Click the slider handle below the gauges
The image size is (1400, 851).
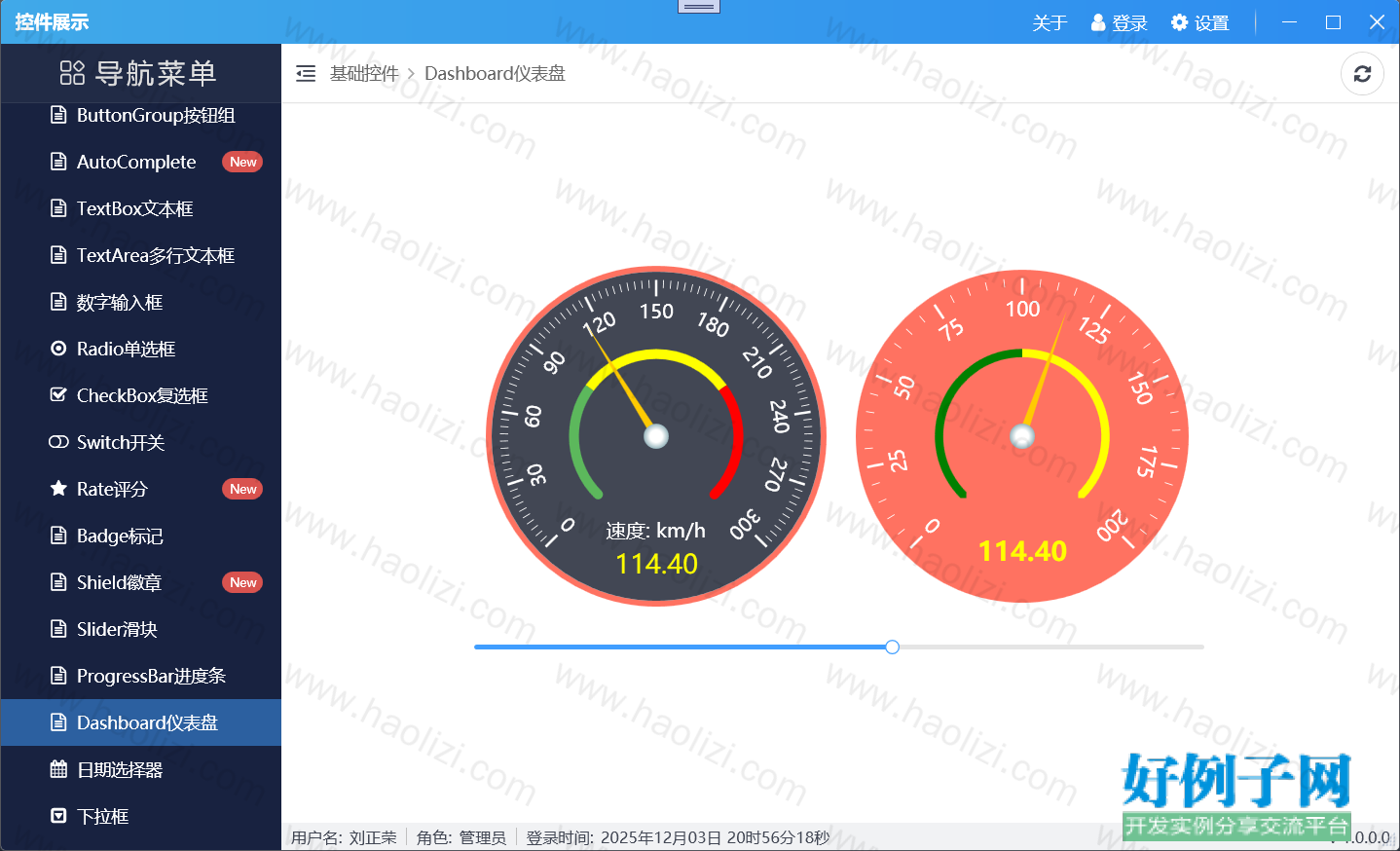892,647
